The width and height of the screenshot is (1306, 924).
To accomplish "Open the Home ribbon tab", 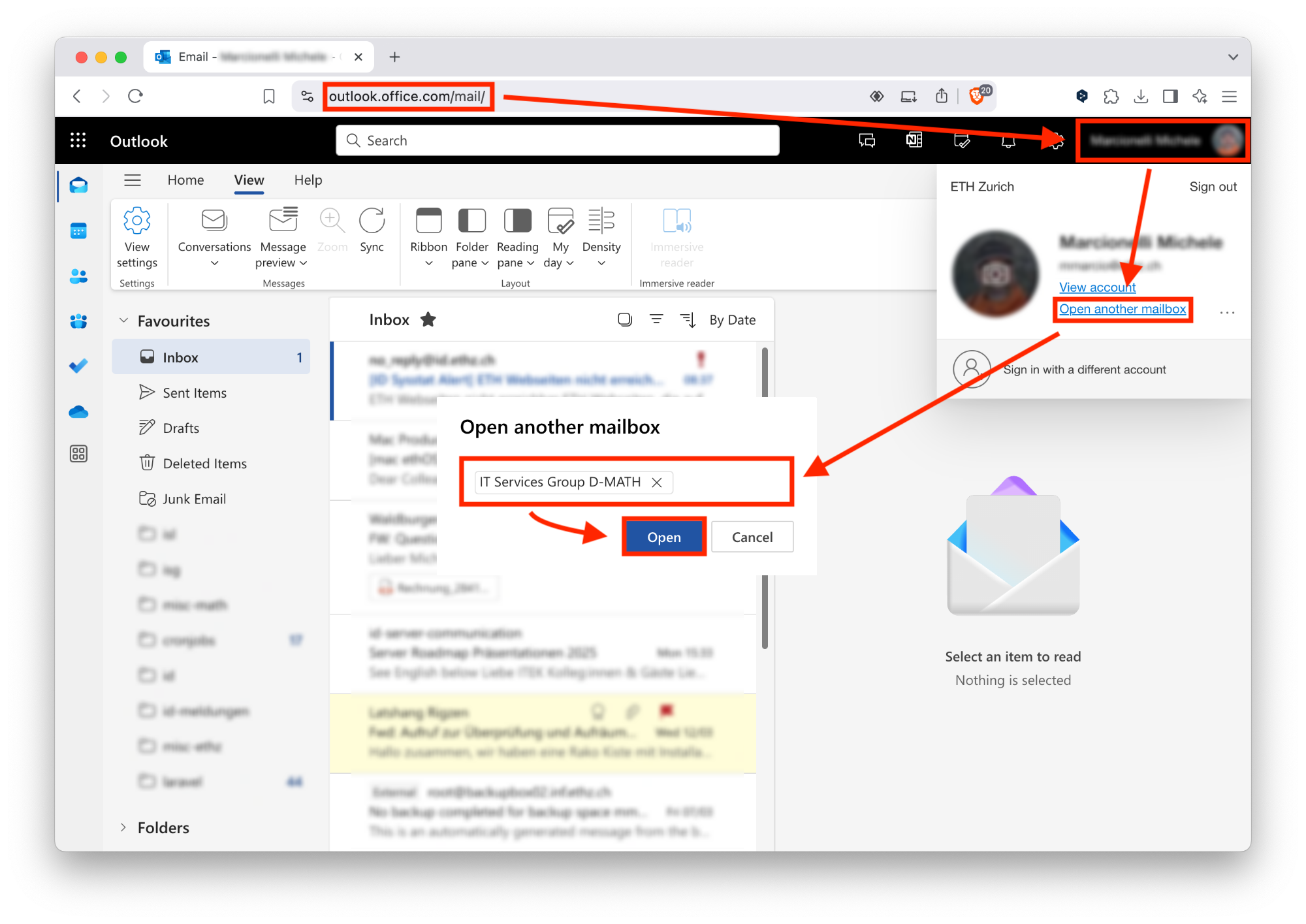I will [x=185, y=180].
